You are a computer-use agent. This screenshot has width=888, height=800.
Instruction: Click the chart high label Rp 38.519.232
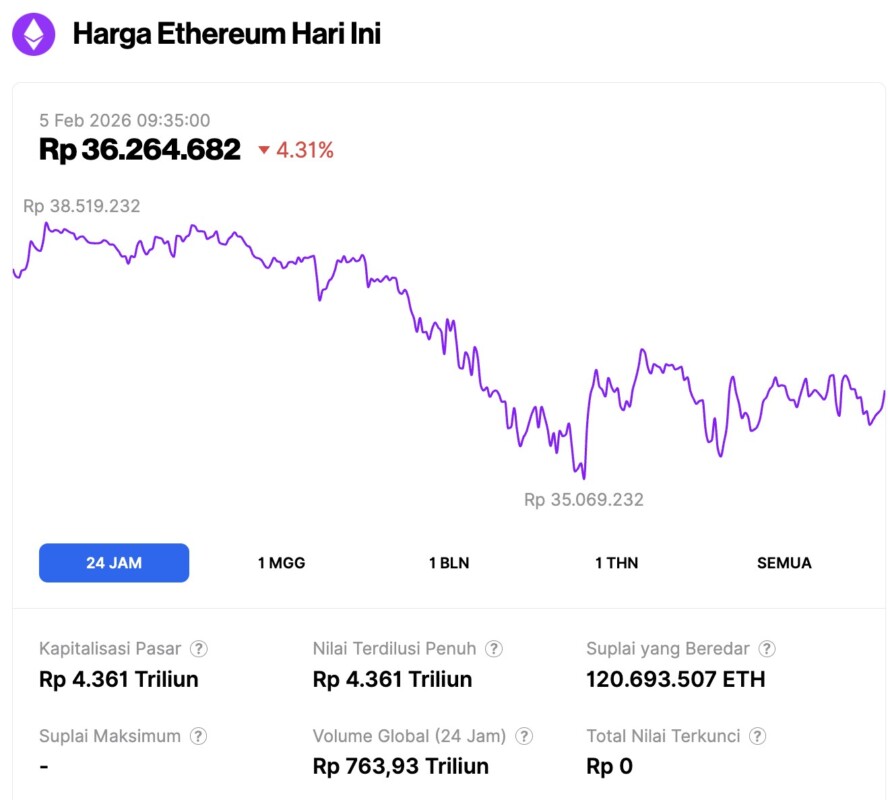coord(82,206)
